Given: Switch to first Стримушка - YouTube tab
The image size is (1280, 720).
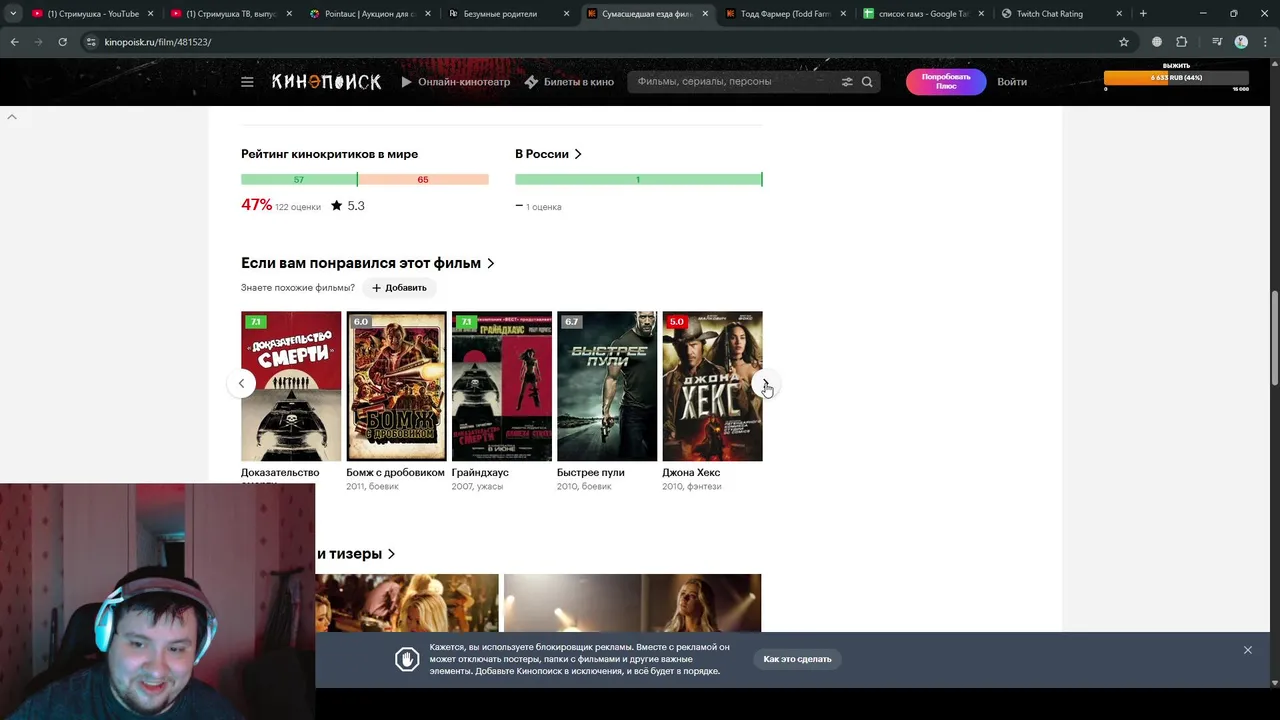Looking at the screenshot, I should click(93, 14).
